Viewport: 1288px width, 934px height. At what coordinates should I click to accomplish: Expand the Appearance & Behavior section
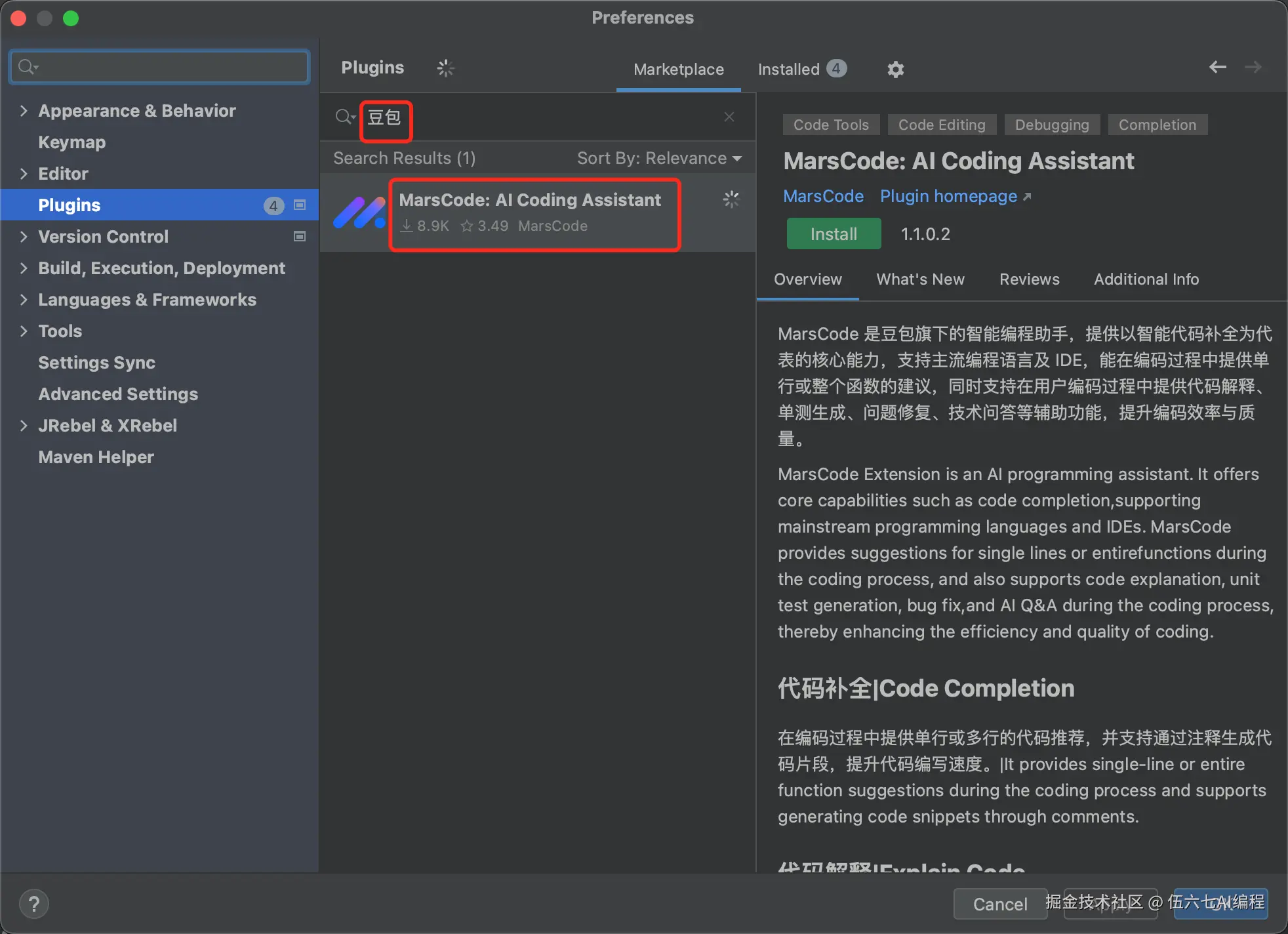24,111
